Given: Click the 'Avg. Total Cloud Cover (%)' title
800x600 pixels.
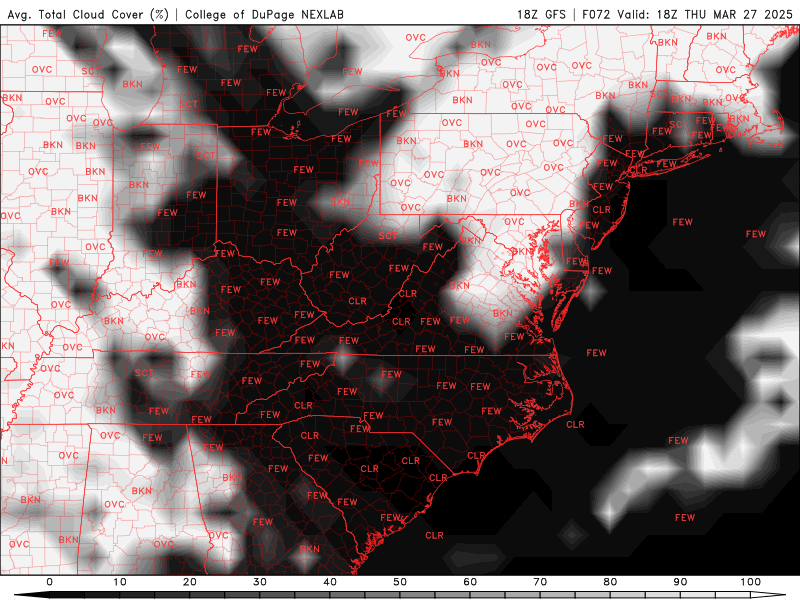Looking at the screenshot, I should pos(88,14).
